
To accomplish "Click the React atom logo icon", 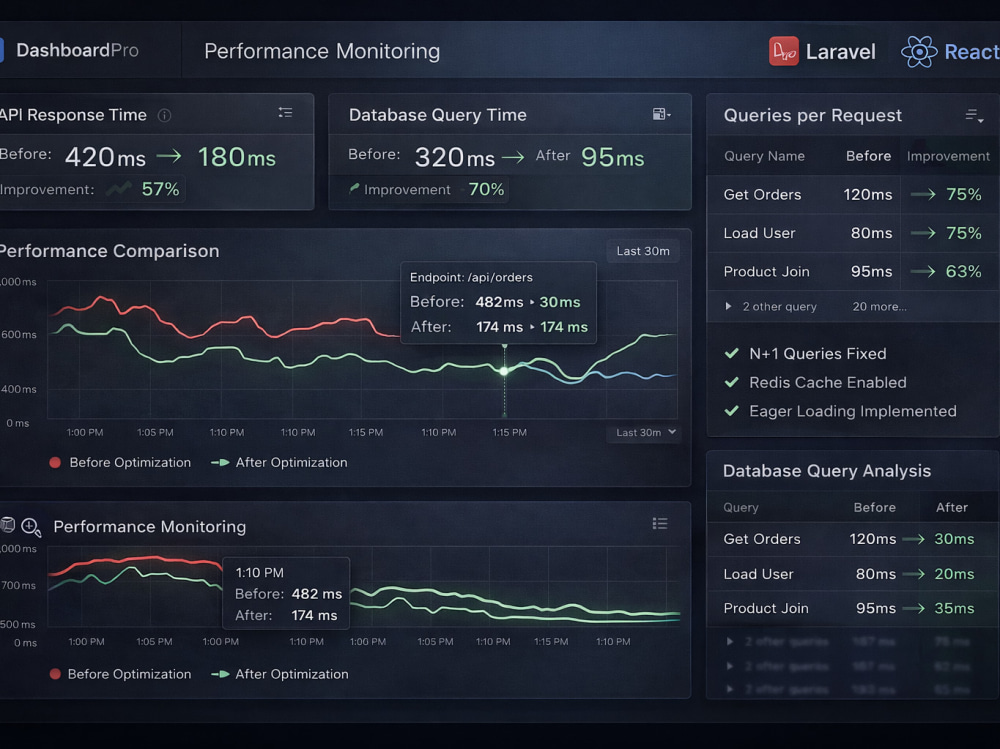I will point(919,52).
